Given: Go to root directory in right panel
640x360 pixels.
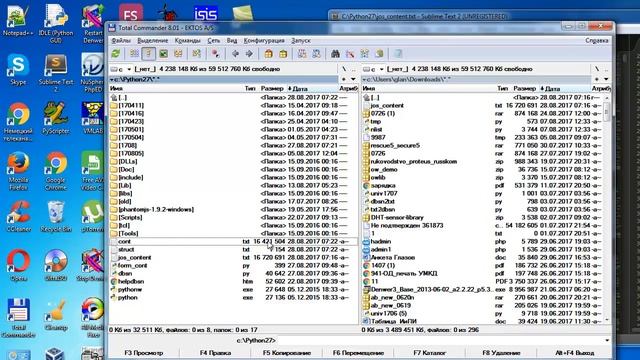Looking at the screenshot, I should pyautogui.click(x=597, y=69).
